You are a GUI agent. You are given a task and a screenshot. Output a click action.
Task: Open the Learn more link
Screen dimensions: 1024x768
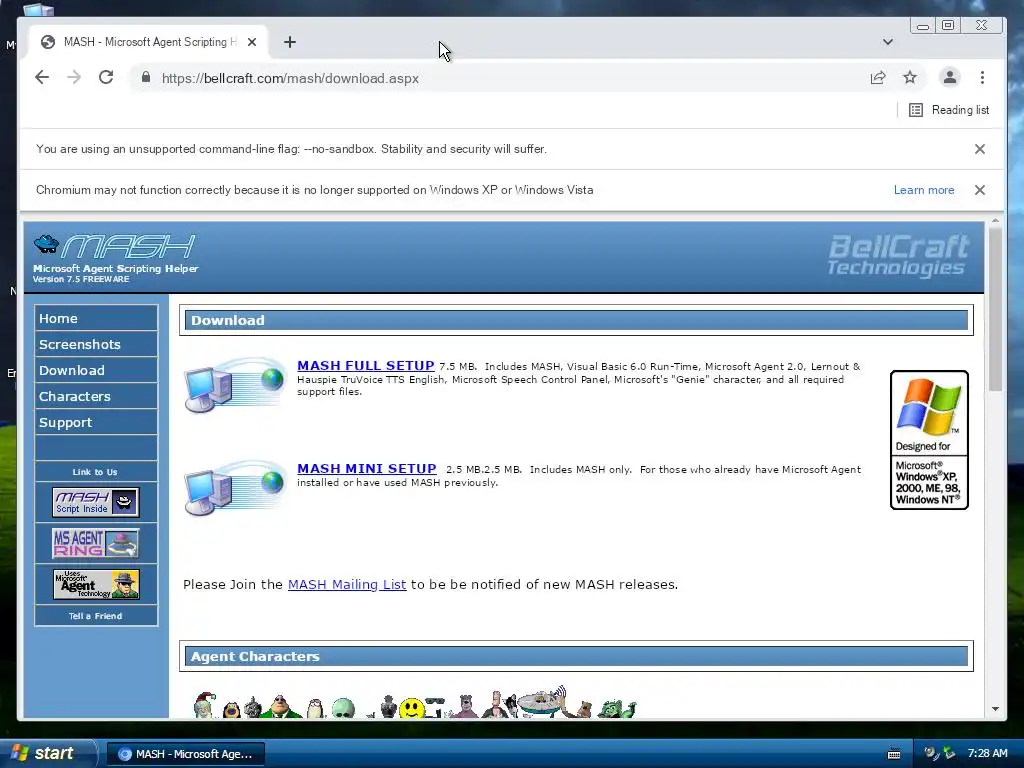[x=923, y=190]
